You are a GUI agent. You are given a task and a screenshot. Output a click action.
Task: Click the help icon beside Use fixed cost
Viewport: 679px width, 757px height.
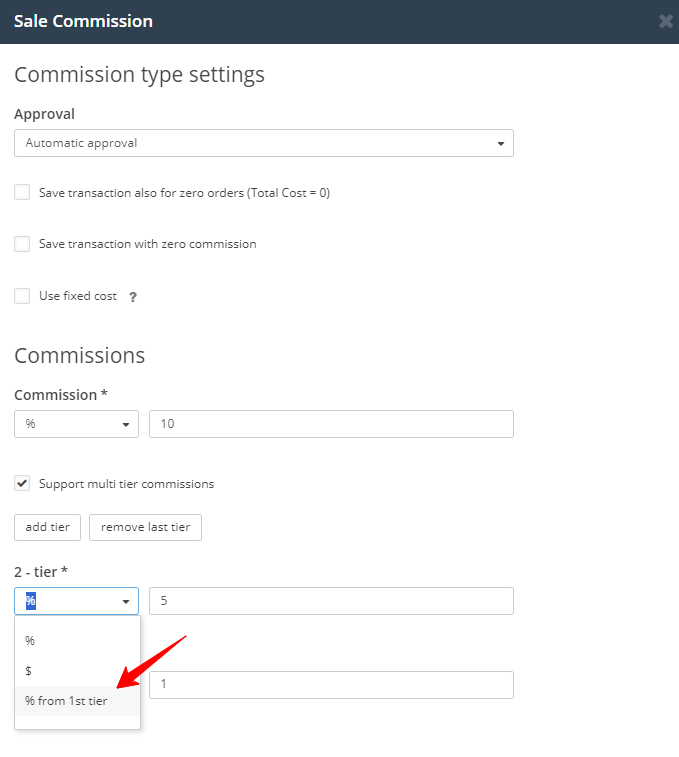coord(133,297)
